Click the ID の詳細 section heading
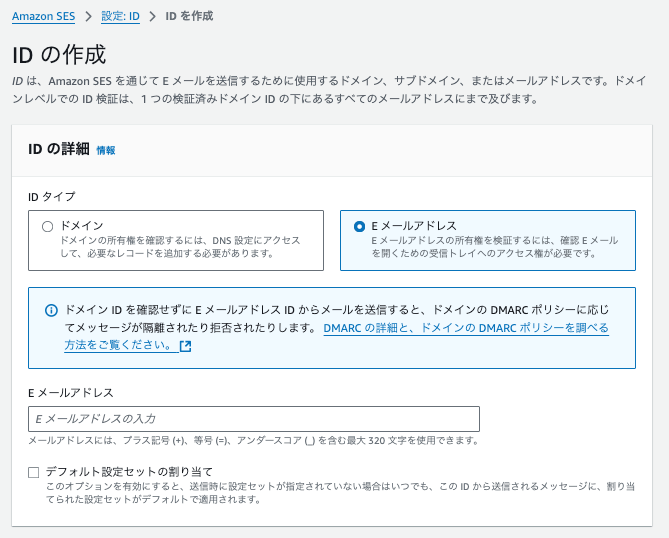This screenshot has height=538, width=669. [x=59, y=149]
